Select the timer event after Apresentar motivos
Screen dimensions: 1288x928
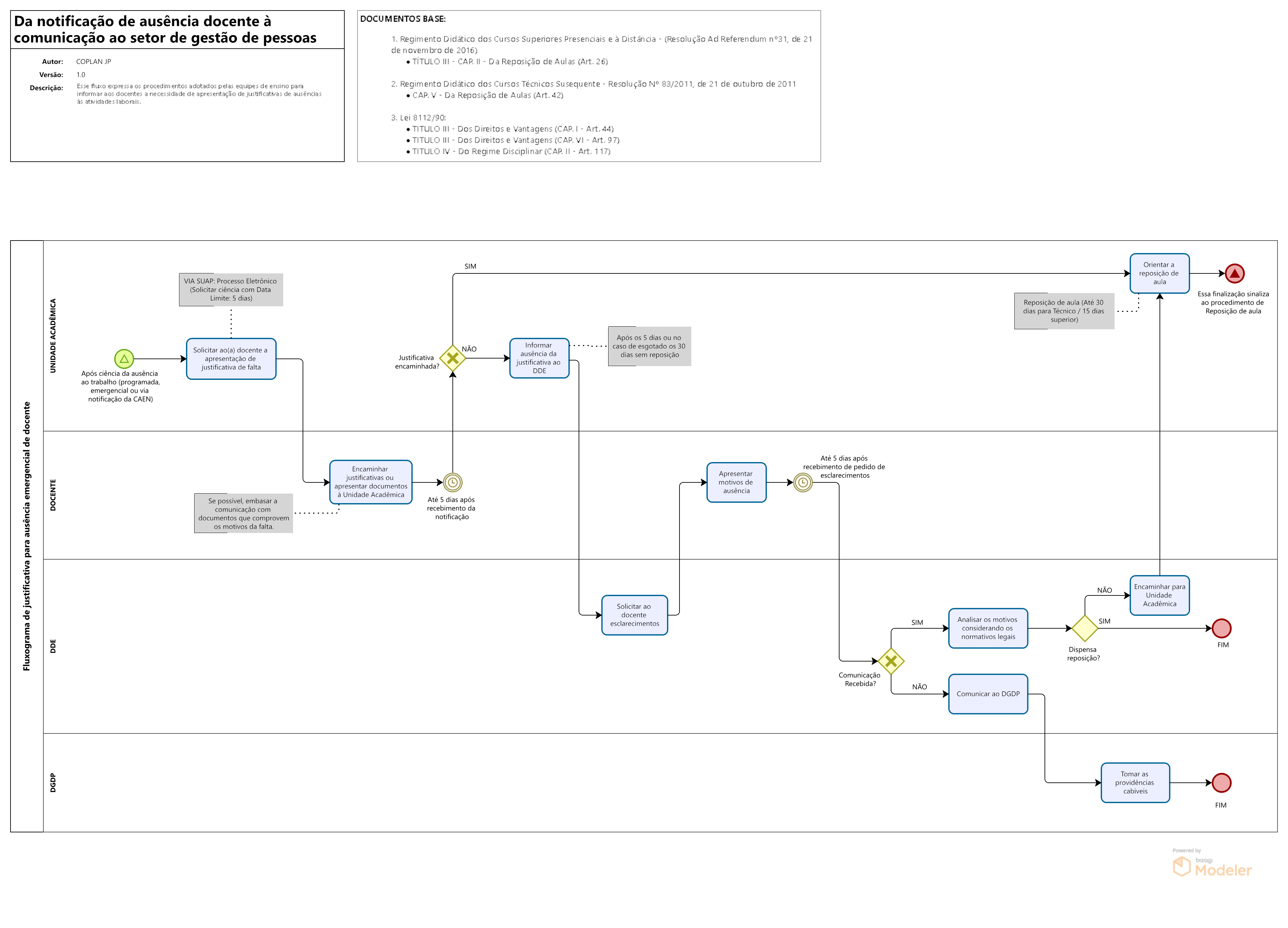coord(803,483)
